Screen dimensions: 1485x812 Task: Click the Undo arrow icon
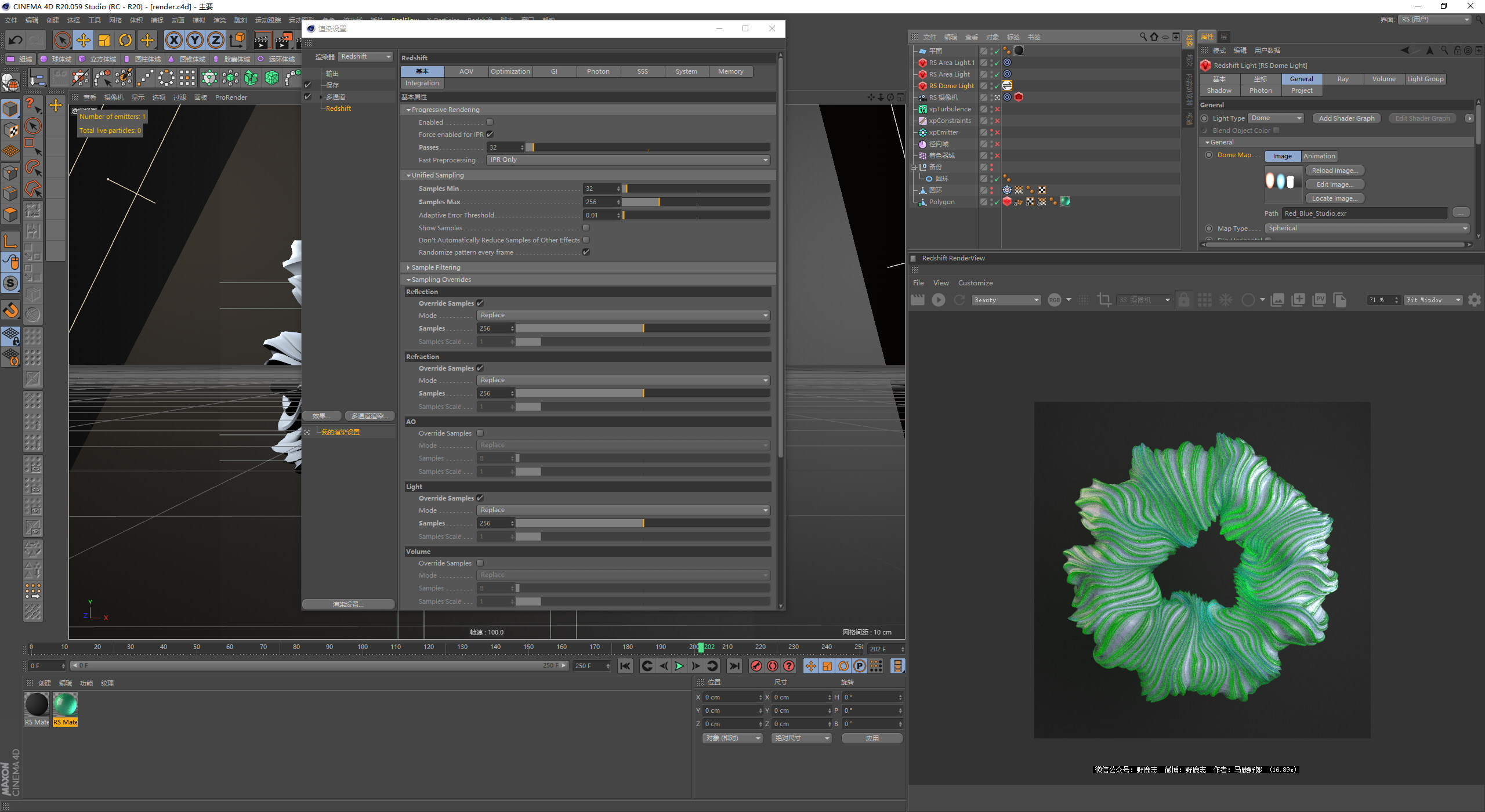tap(16, 40)
